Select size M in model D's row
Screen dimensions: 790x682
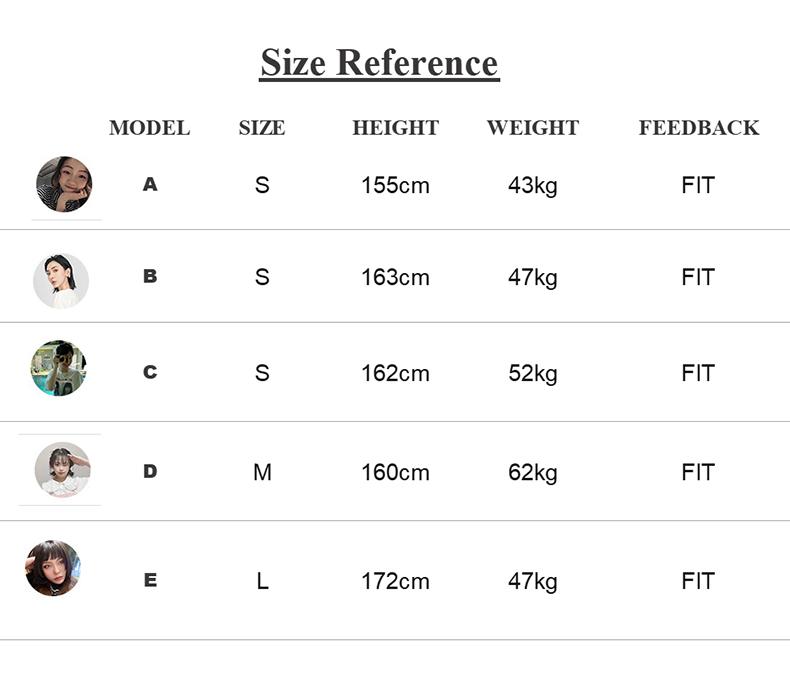[x=262, y=472]
